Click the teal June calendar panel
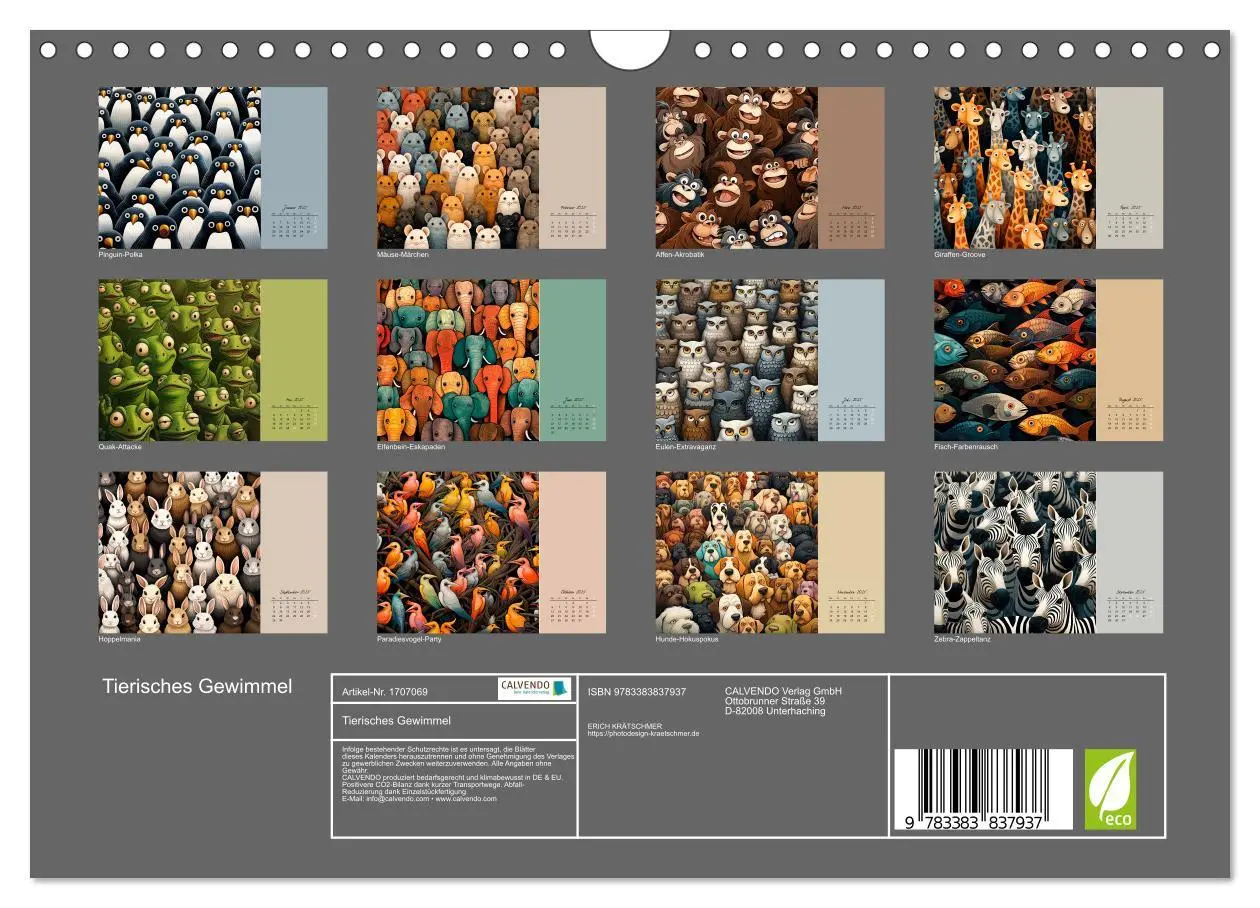The image size is (1260, 908). pyautogui.click(x=573, y=360)
